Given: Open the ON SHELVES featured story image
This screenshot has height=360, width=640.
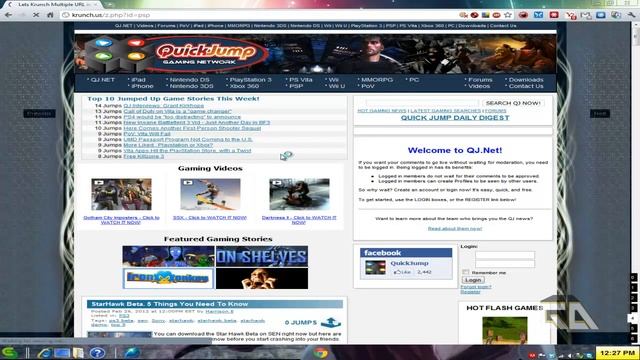Looking at the screenshot, I should point(262,256).
